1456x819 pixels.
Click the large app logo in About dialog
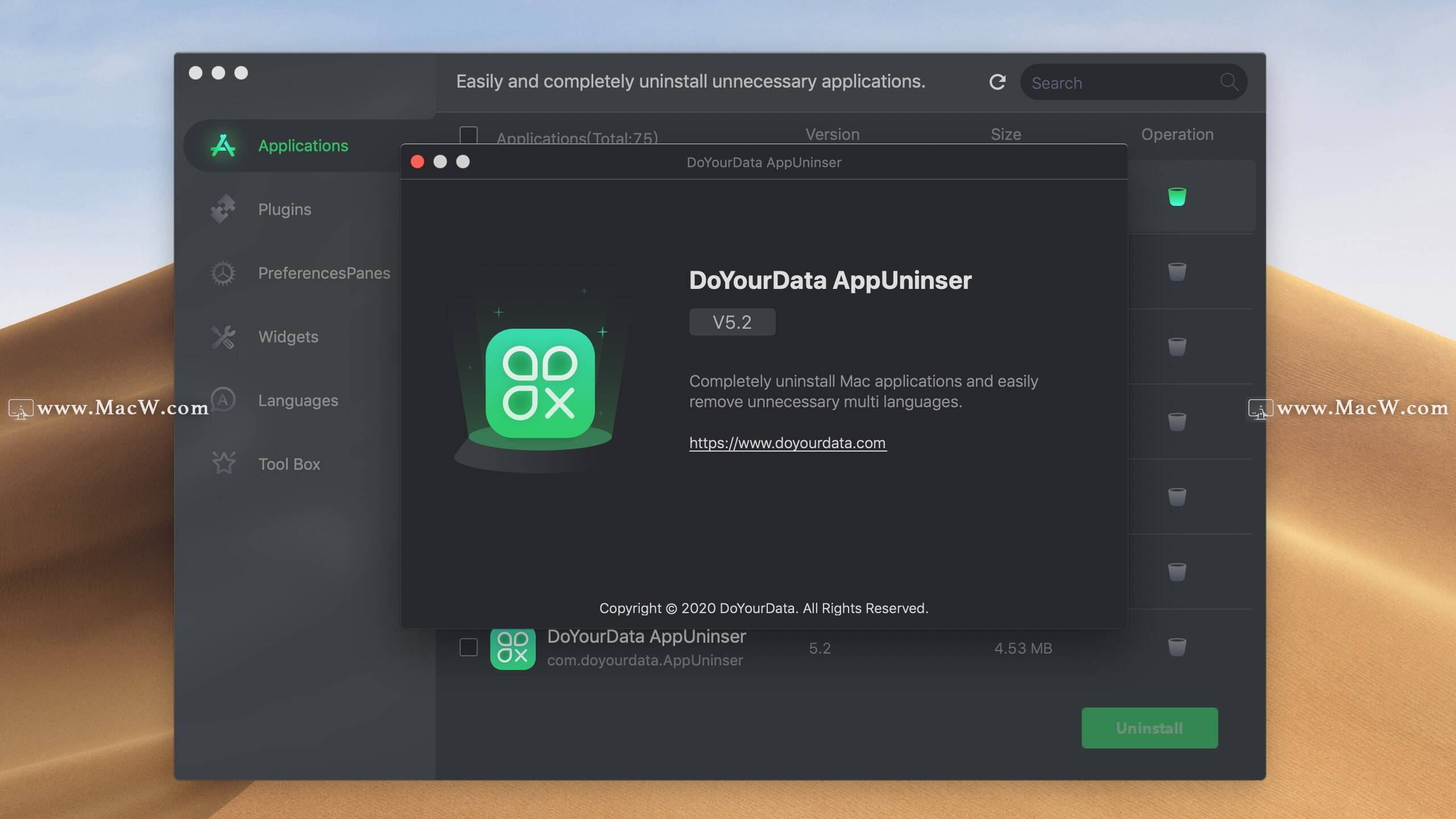(x=540, y=383)
